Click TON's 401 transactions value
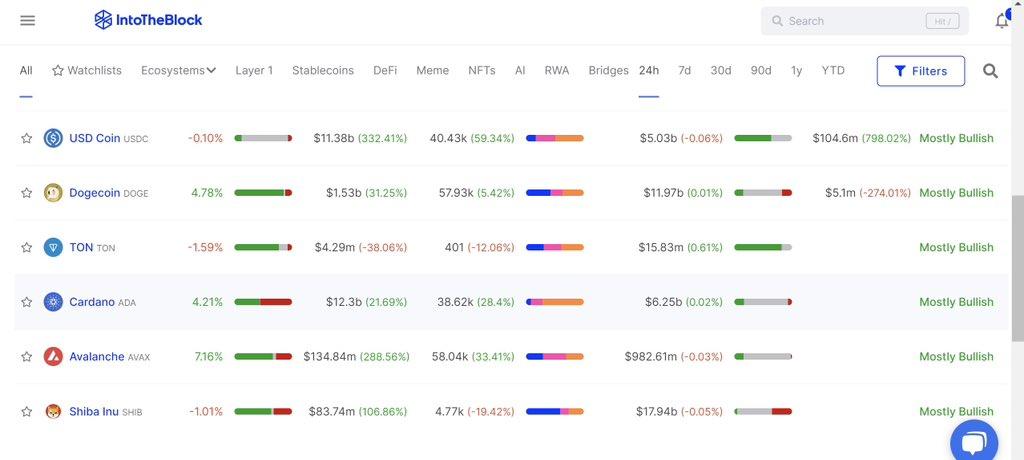This screenshot has height=460, width=1024. 454,248
